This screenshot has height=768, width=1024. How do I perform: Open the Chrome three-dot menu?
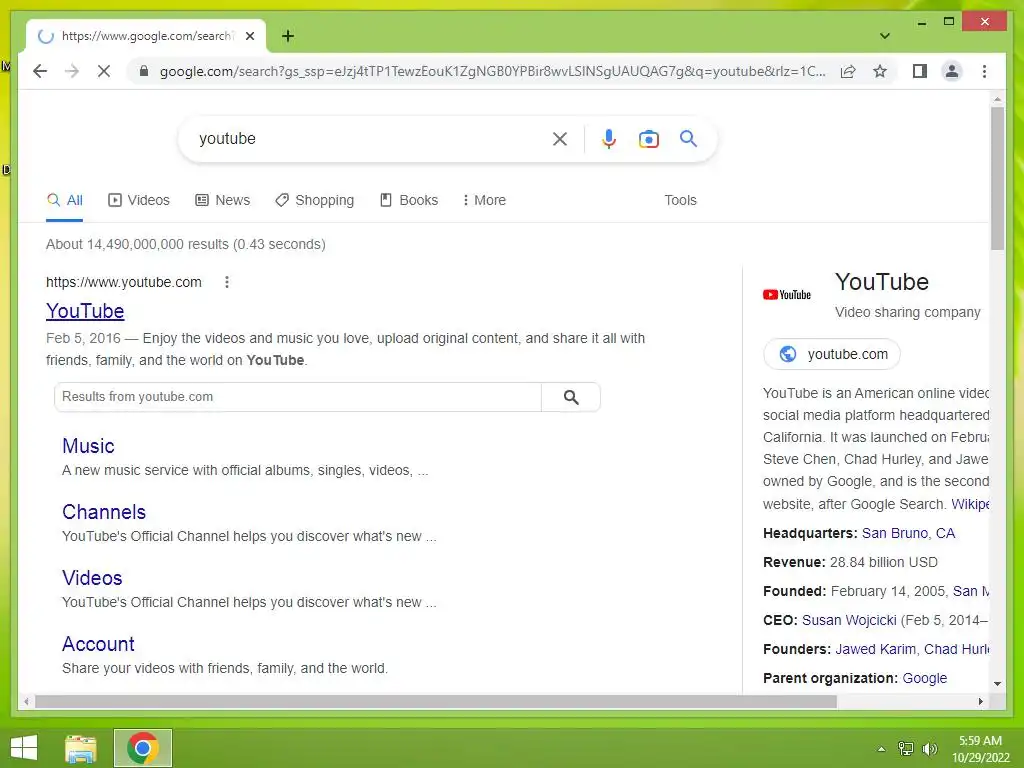[x=984, y=71]
